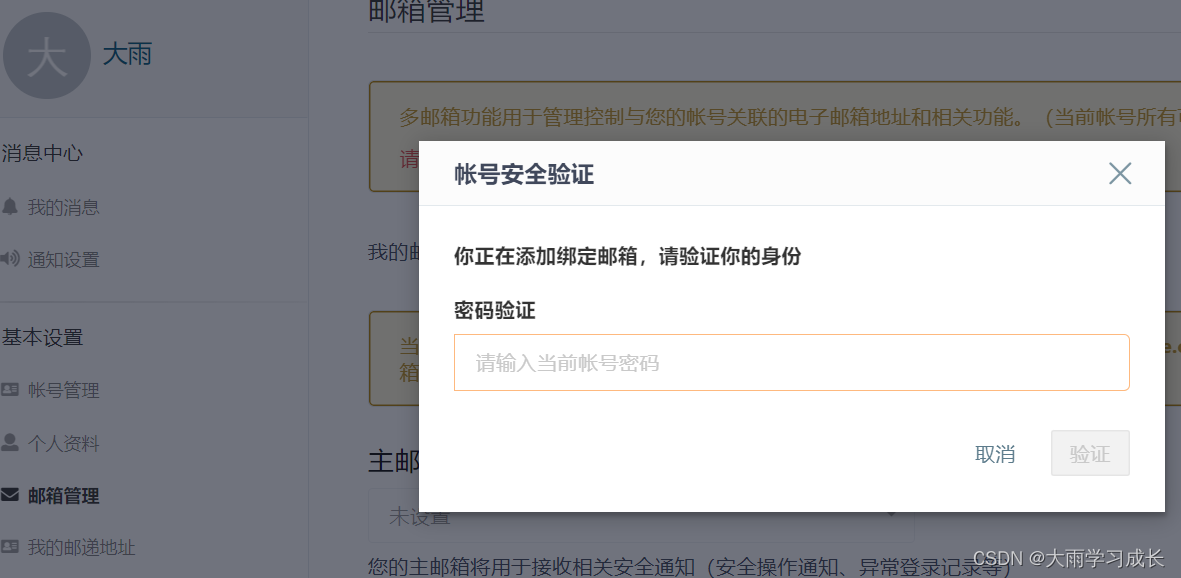
Task: Click the bell icon beside 我的消息
Action: click(10, 206)
